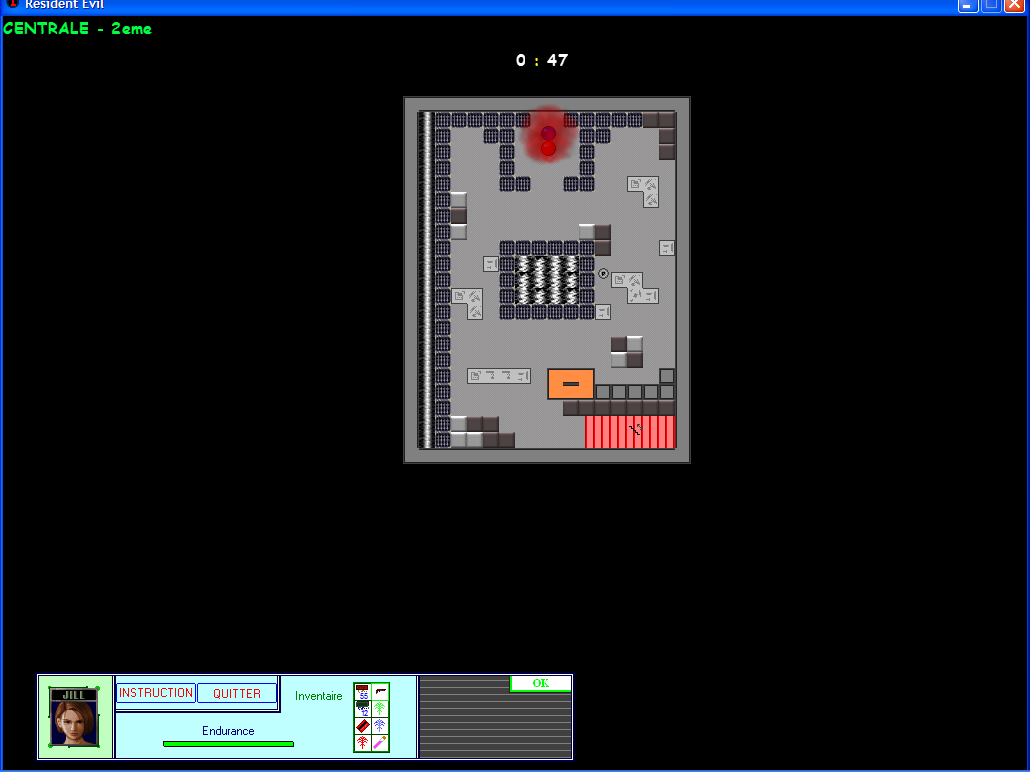Image resolution: width=1030 pixels, height=772 pixels.
Task: Click the small round player marker on map
Action: point(603,273)
